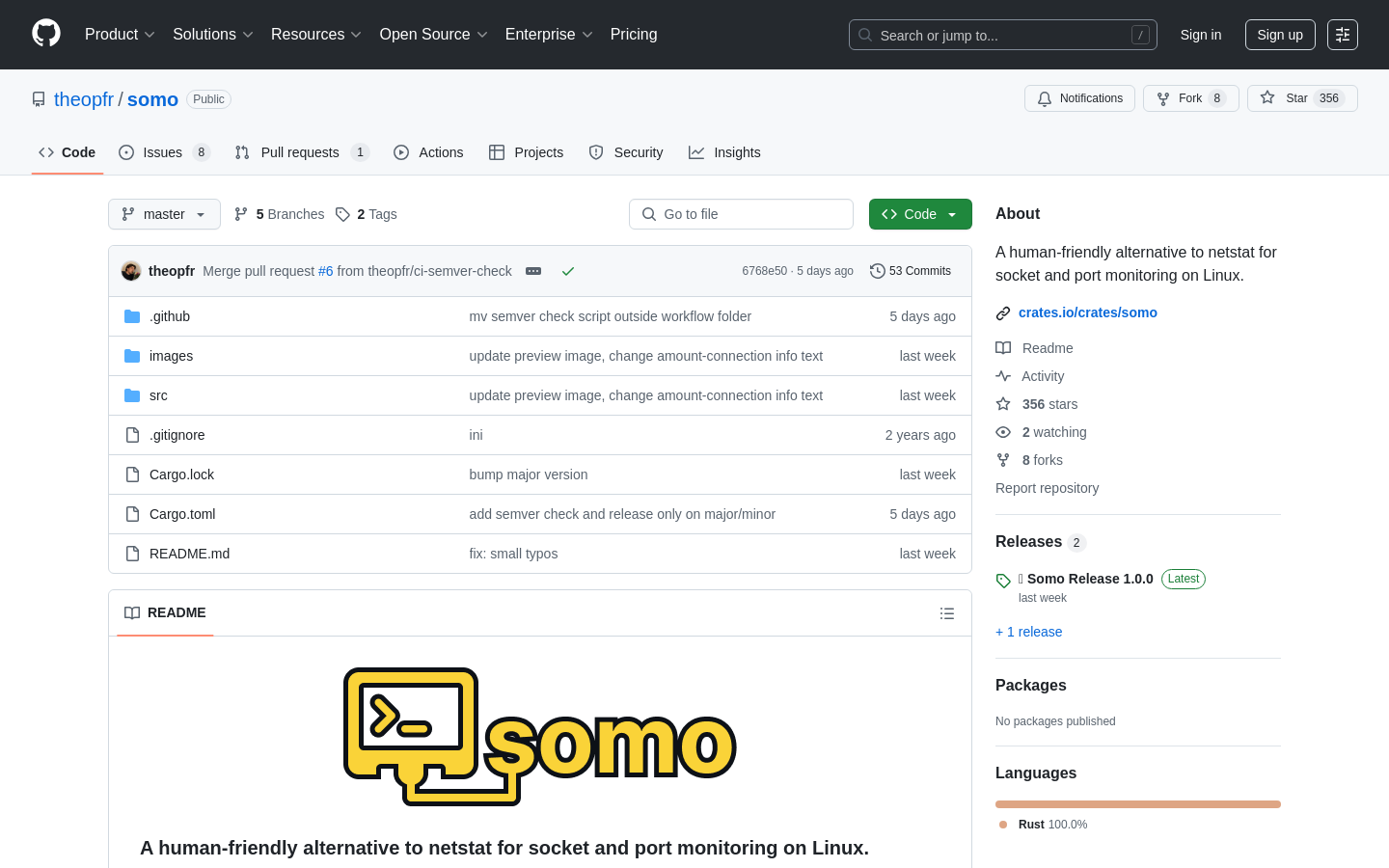The width and height of the screenshot is (1389, 868).
Task: Click the tag icon next to Tags
Action: click(x=342, y=214)
